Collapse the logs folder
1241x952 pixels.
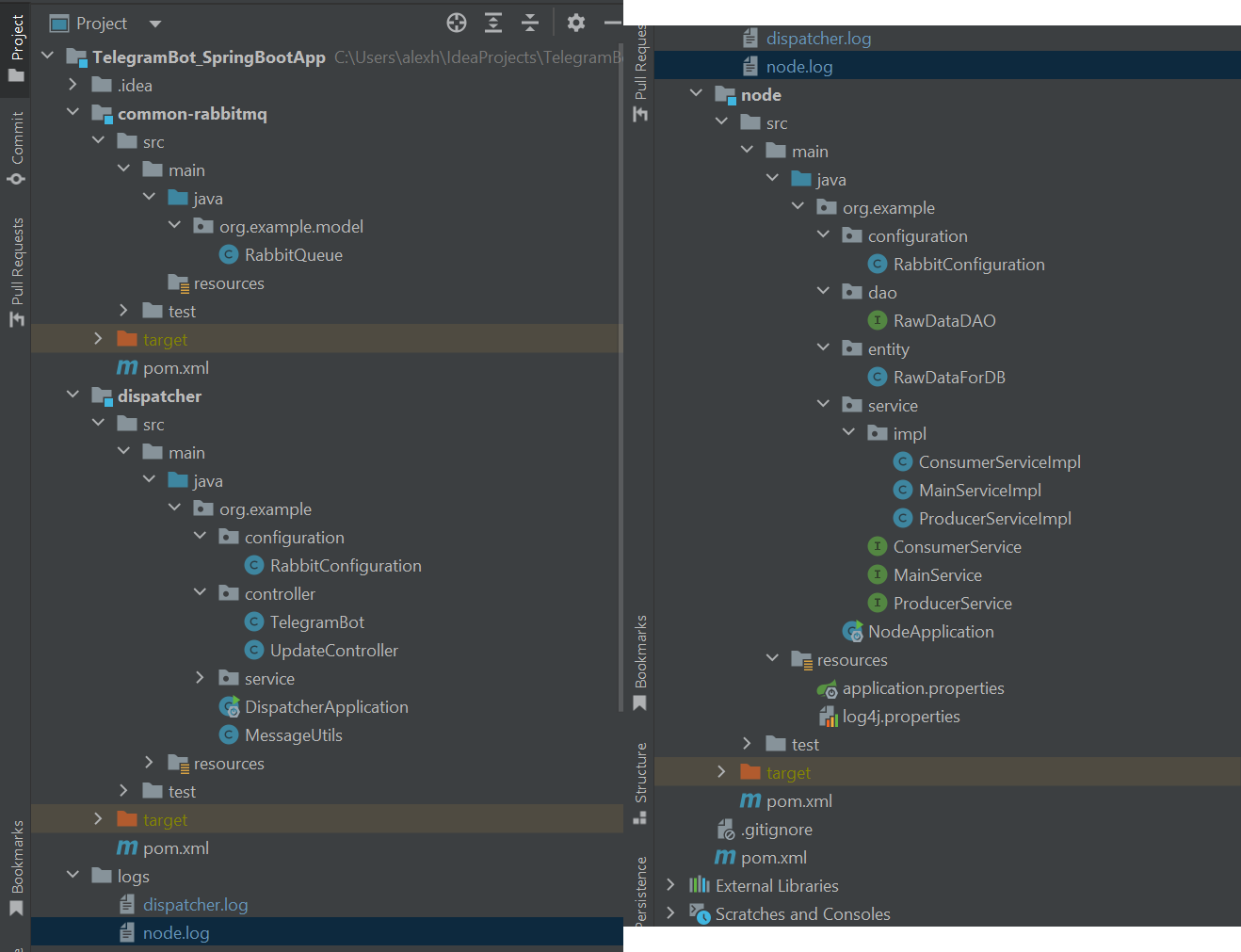(x=73, y=875)
